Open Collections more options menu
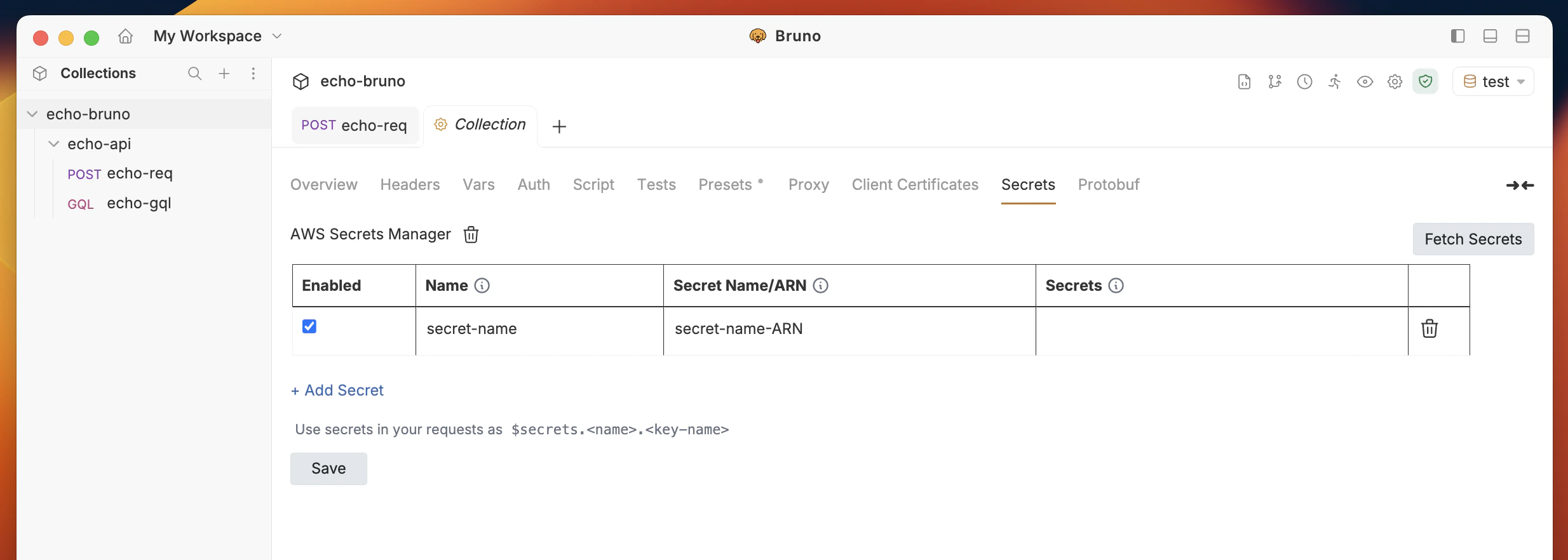 pyautogui.click(x=253, y=74)
